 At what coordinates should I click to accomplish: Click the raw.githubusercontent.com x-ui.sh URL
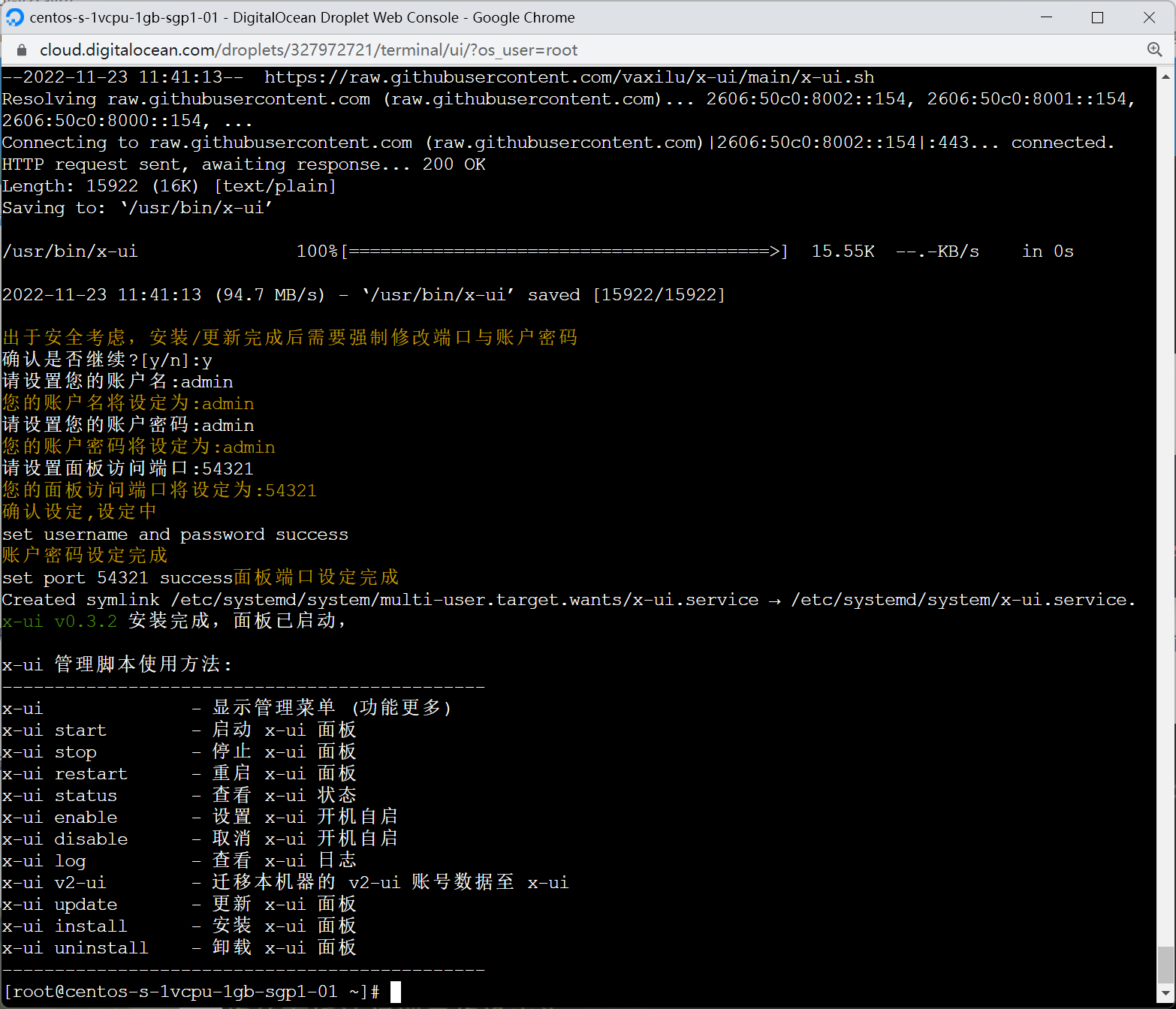coord(568,77)
